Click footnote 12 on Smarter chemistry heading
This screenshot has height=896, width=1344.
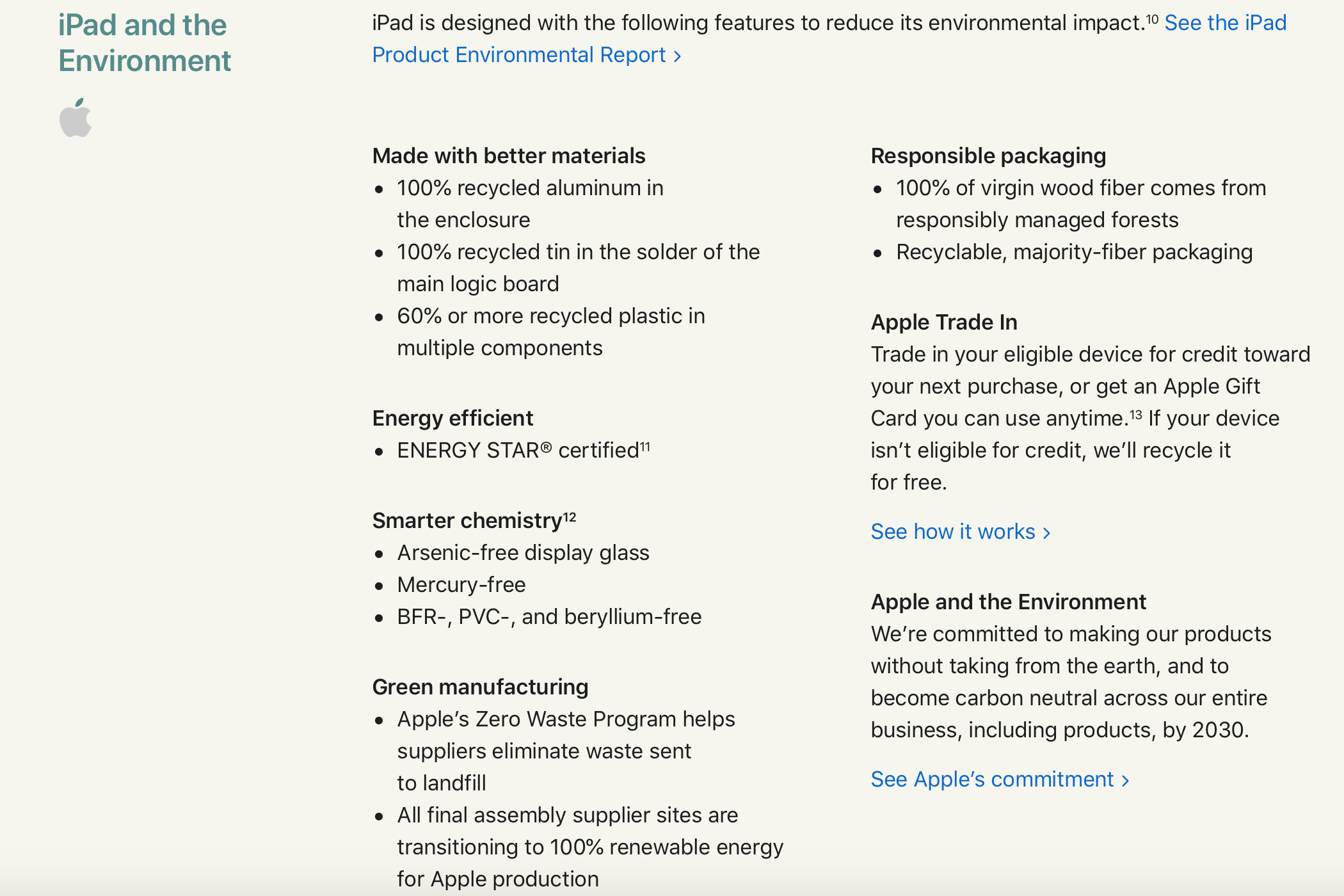570,517
